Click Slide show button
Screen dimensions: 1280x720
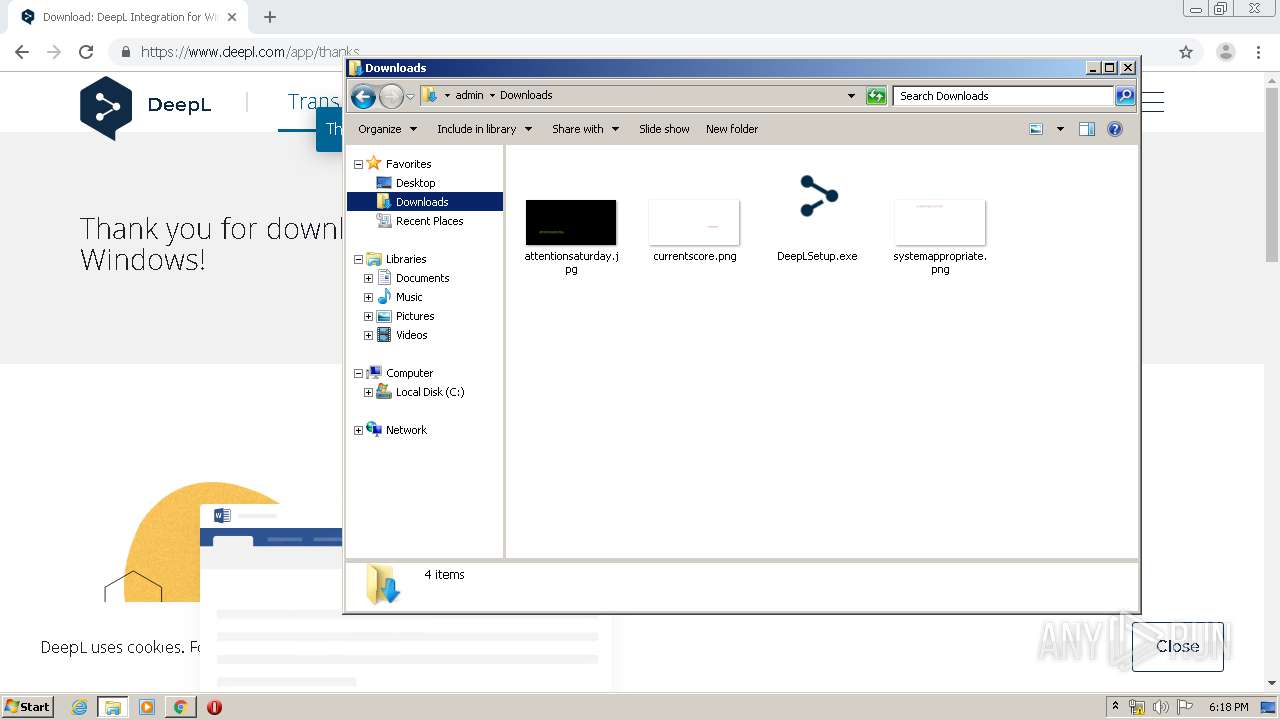tap(664, 129)
